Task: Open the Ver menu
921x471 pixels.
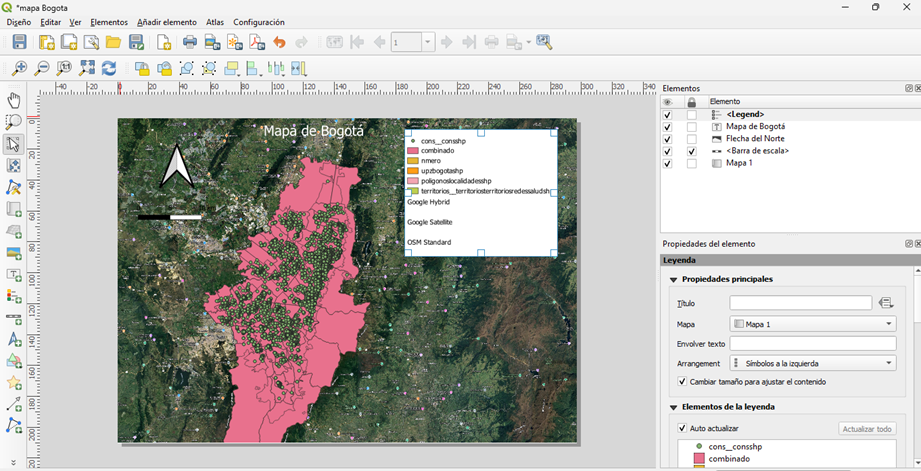Action: click(75, 22)
